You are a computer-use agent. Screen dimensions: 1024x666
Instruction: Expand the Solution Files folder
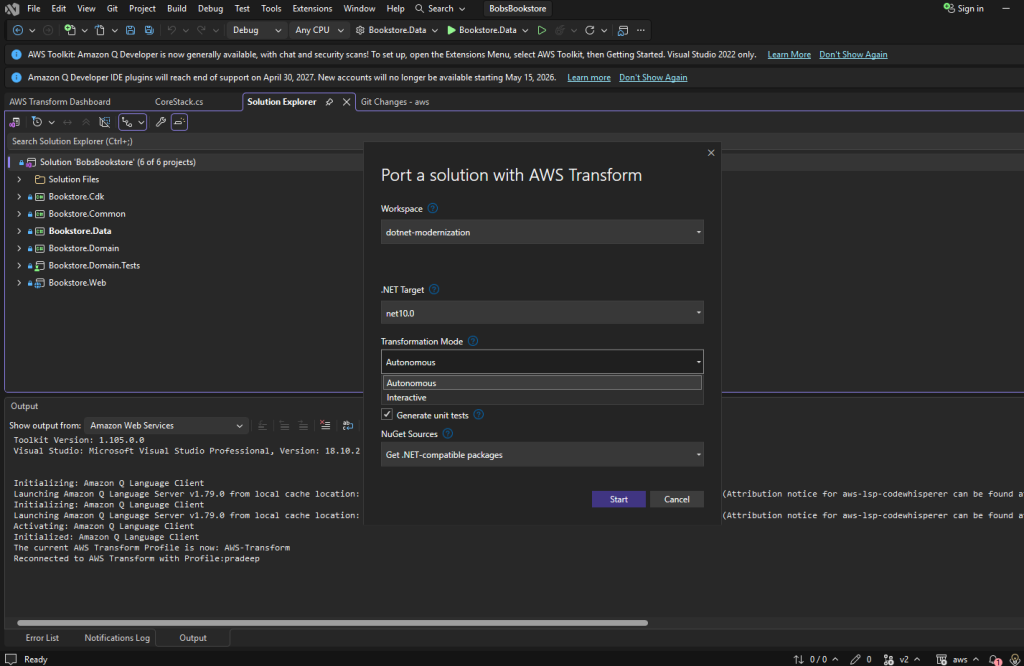click(19, 179)
